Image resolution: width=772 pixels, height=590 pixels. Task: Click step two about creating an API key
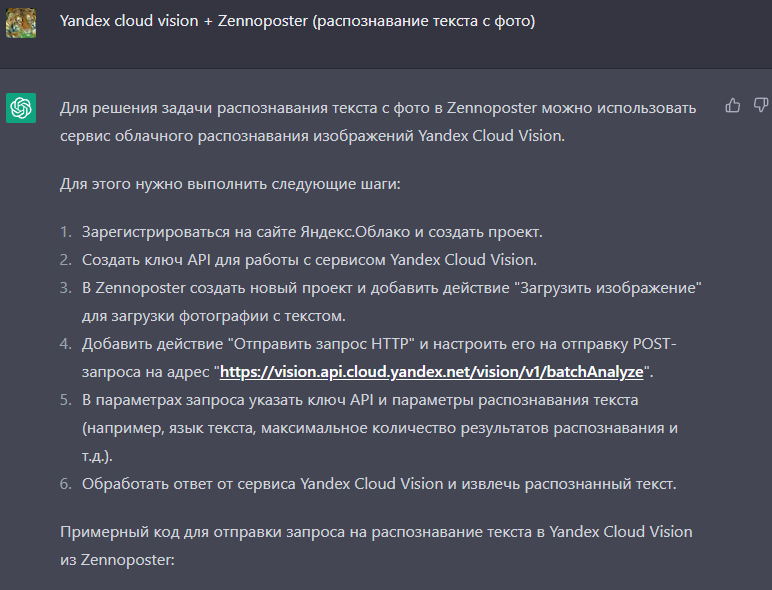click(309, 260)
